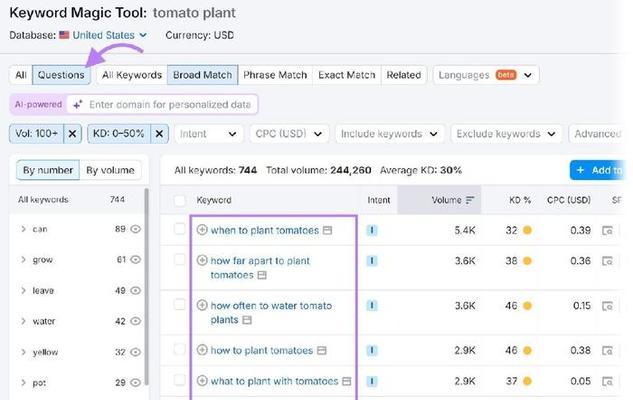Switch to Related tab
Image resolution: width=633 pixels, height=400 pixels.
click(x=404, y=75)
